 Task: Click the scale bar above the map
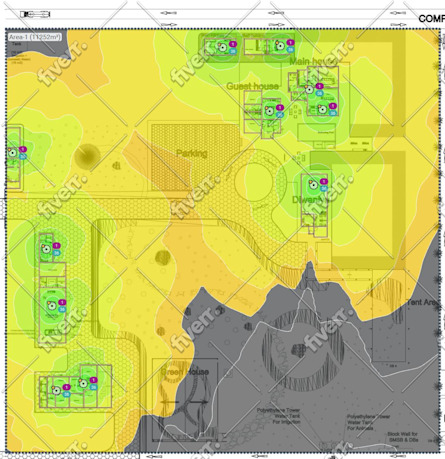click(x=35, y=14)
